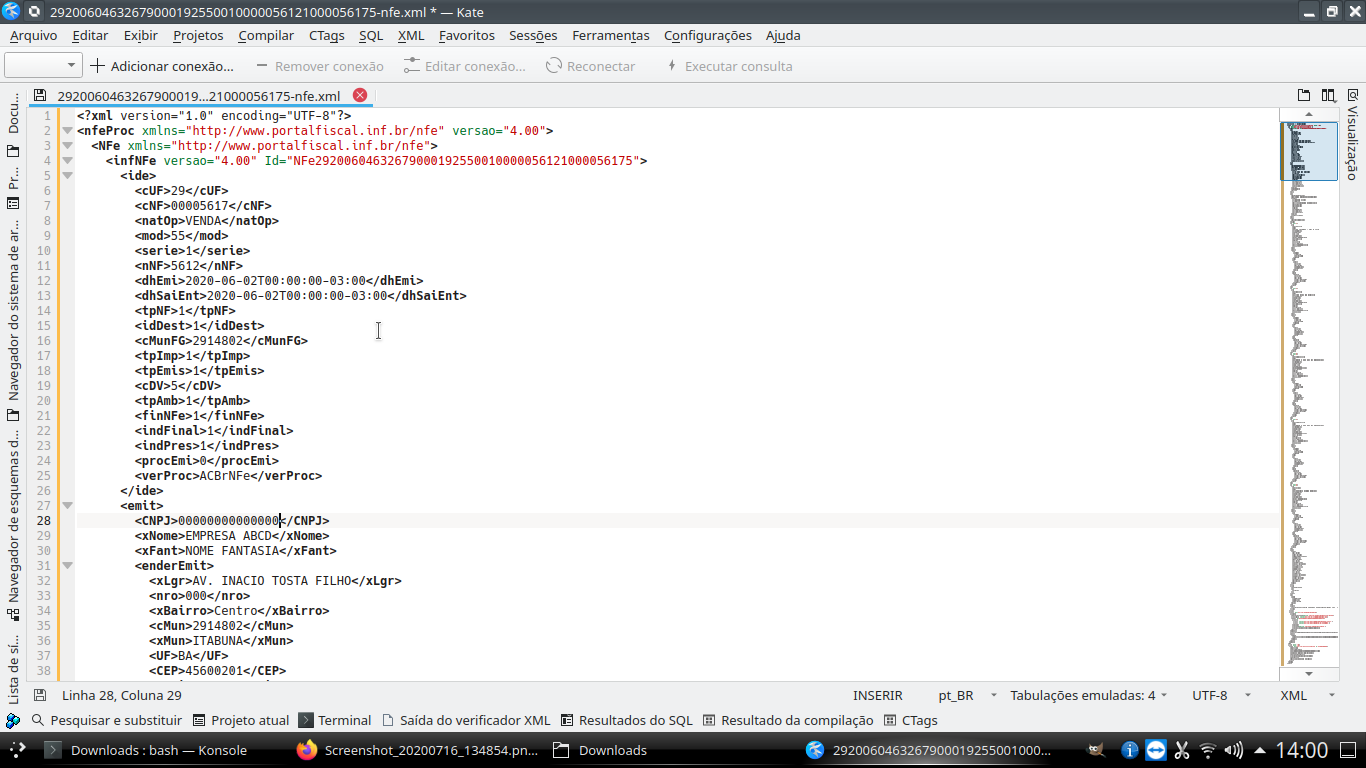Collapse the emit element on line 27

pyautogui.click(x=68, y=506)
